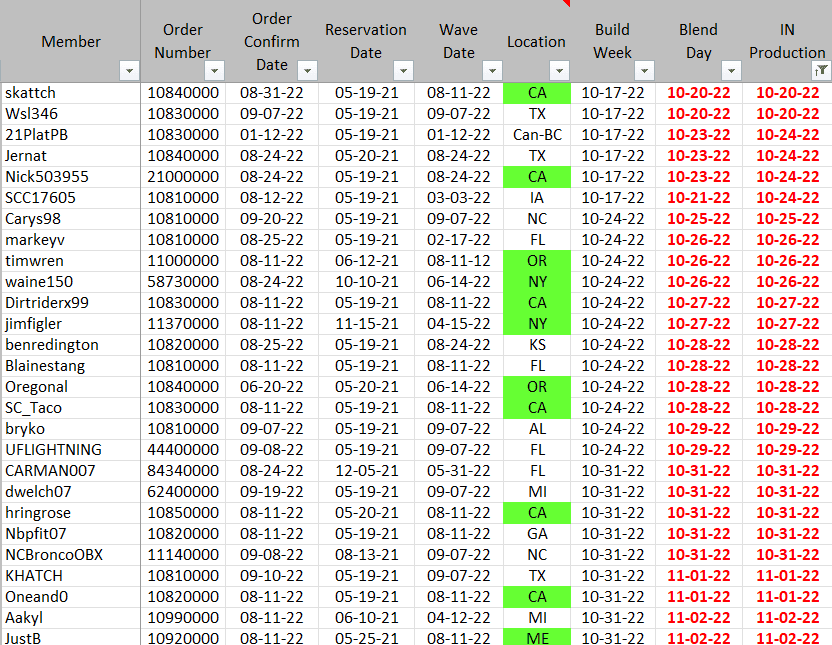Screen dimensions: 832x645
Task: Open the Order Number filter dropdown
Action: pyautogui.click(x=215, y=70)
